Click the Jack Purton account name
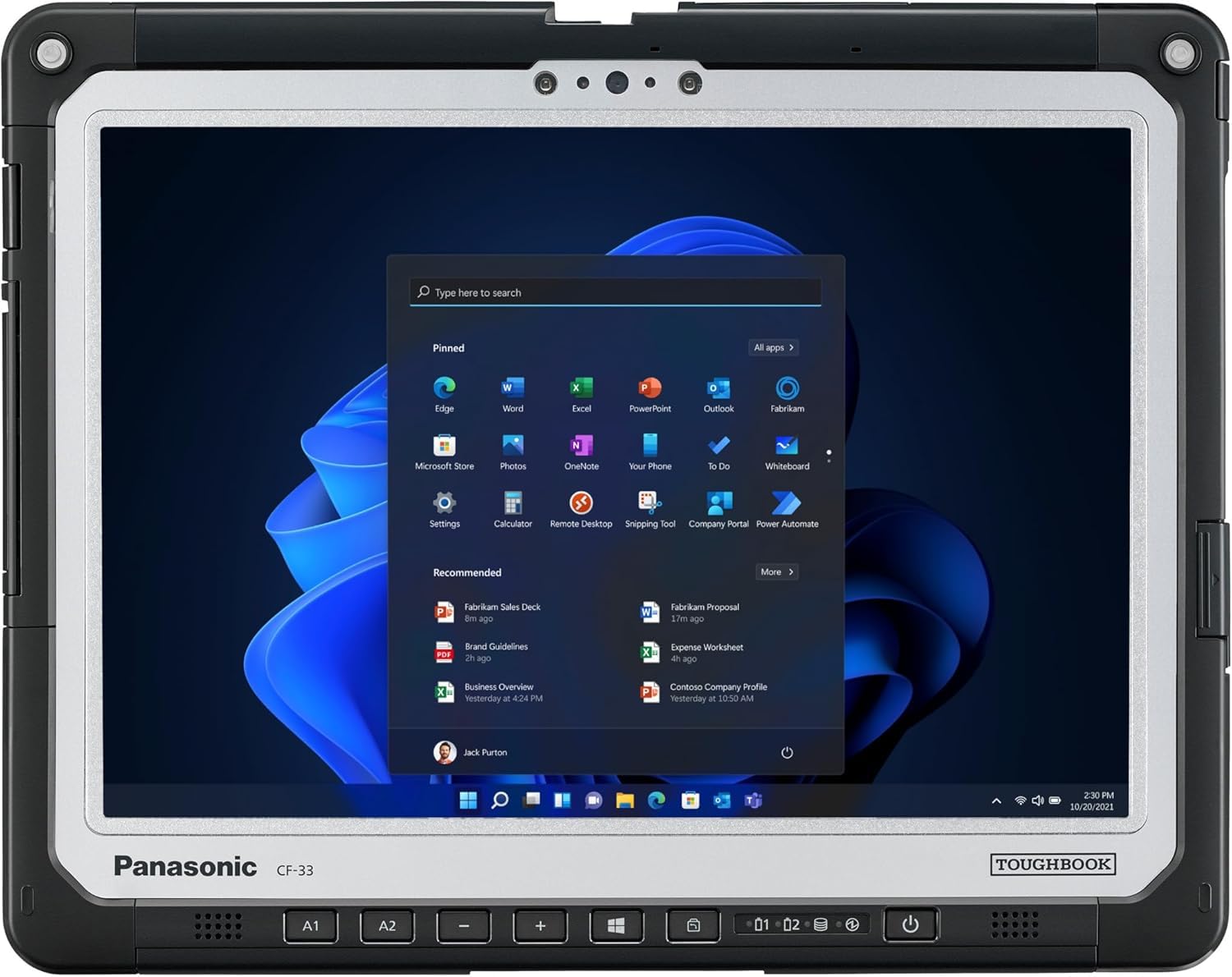 click(485, 752)
